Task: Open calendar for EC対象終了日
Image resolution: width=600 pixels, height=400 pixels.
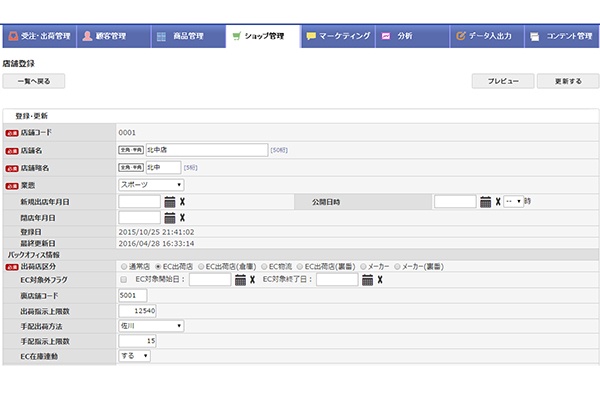Action: coord(367,280)
